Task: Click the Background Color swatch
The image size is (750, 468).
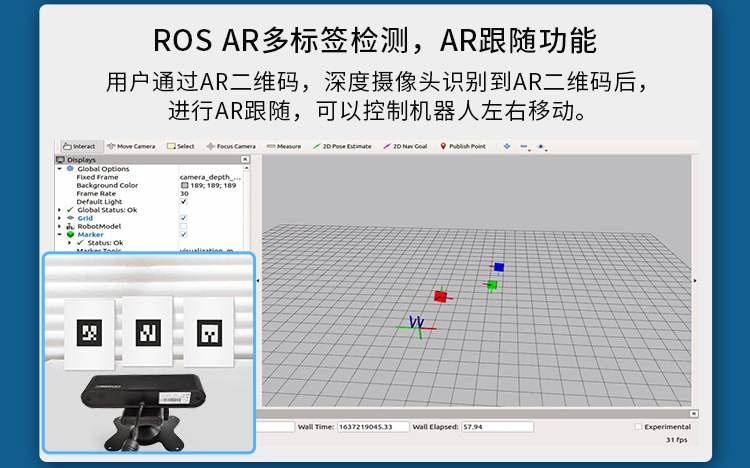Action: pyautogui.click(x=184, y=185)
